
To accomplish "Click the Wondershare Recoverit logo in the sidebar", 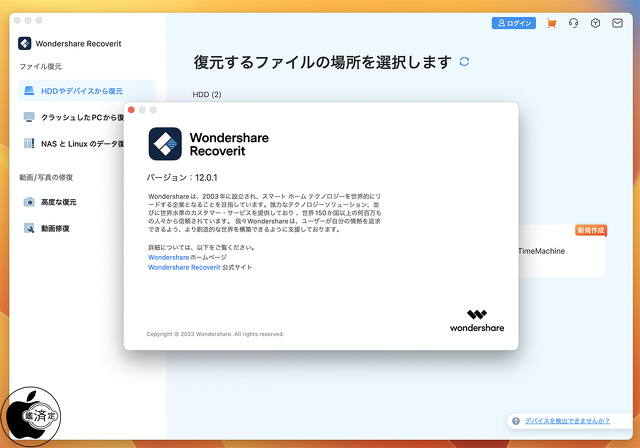I will click(x=24, y=44).
